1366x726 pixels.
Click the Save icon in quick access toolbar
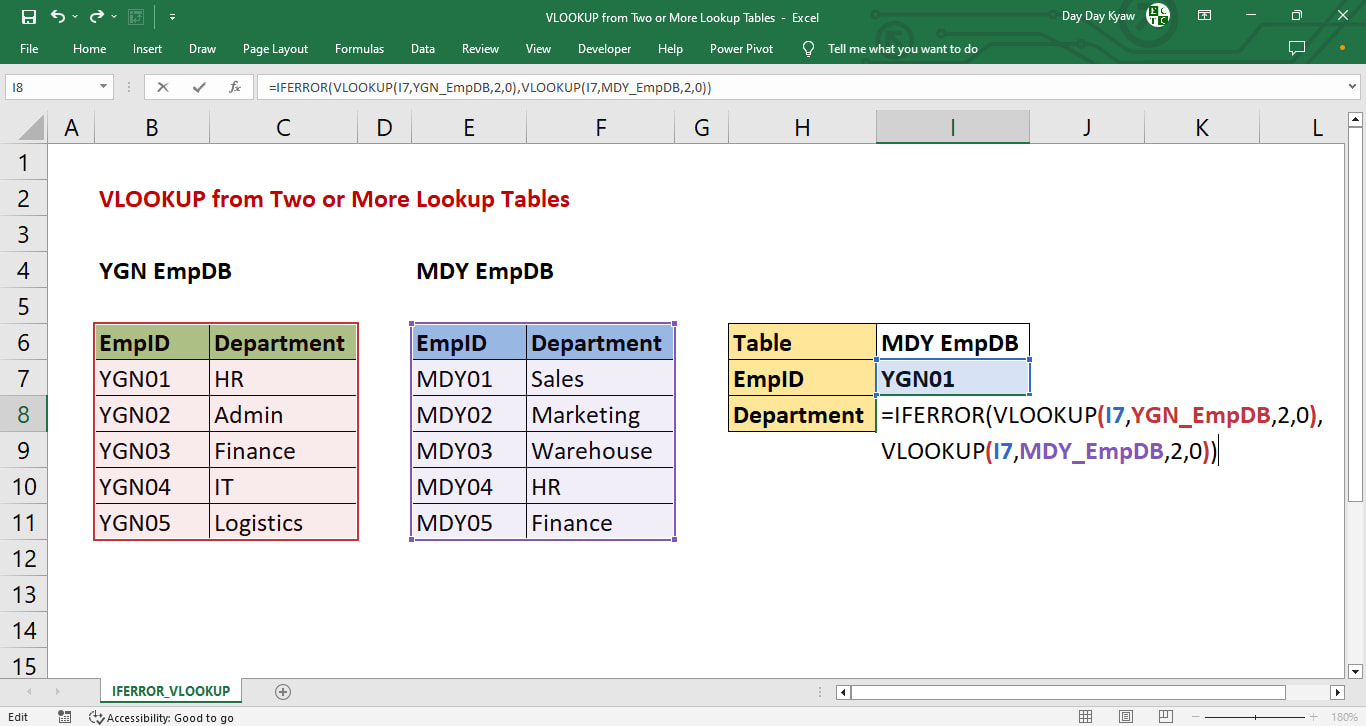28,16
